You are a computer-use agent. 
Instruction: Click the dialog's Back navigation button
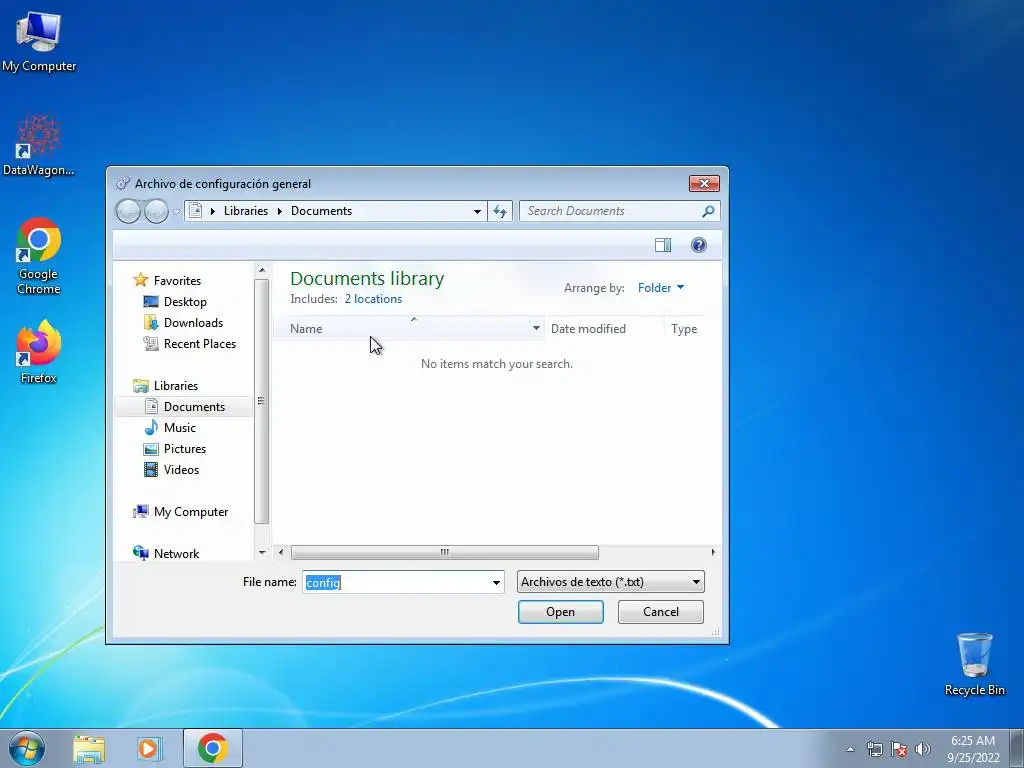coord(128,211)
